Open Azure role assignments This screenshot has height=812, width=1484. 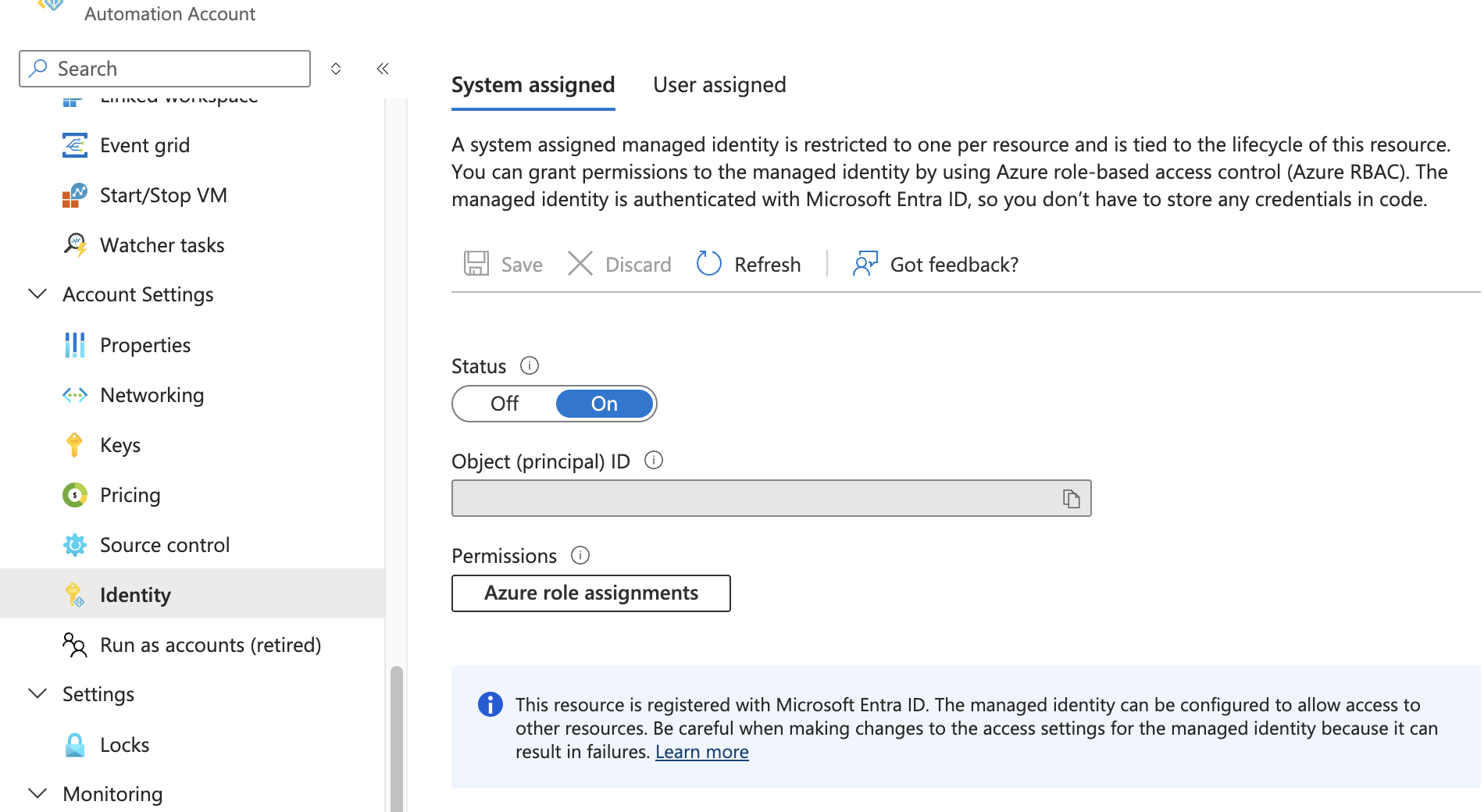point(590,593)
